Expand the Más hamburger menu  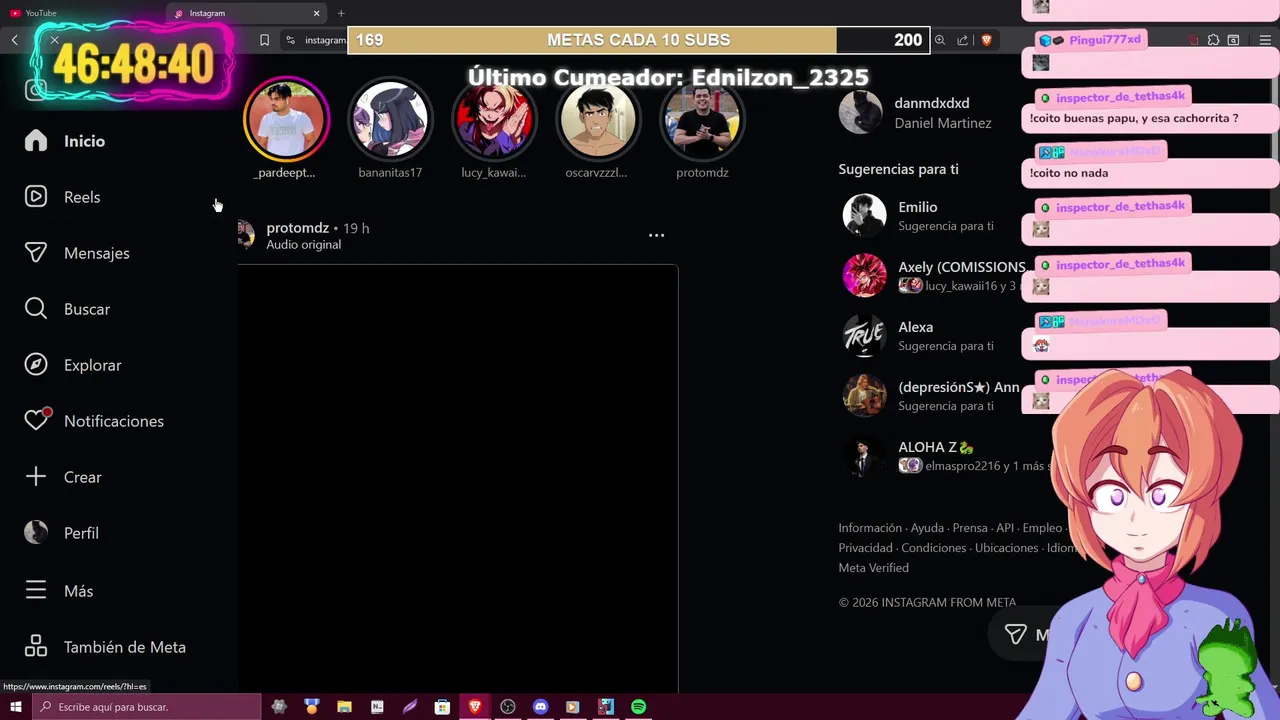pos(36,591)
